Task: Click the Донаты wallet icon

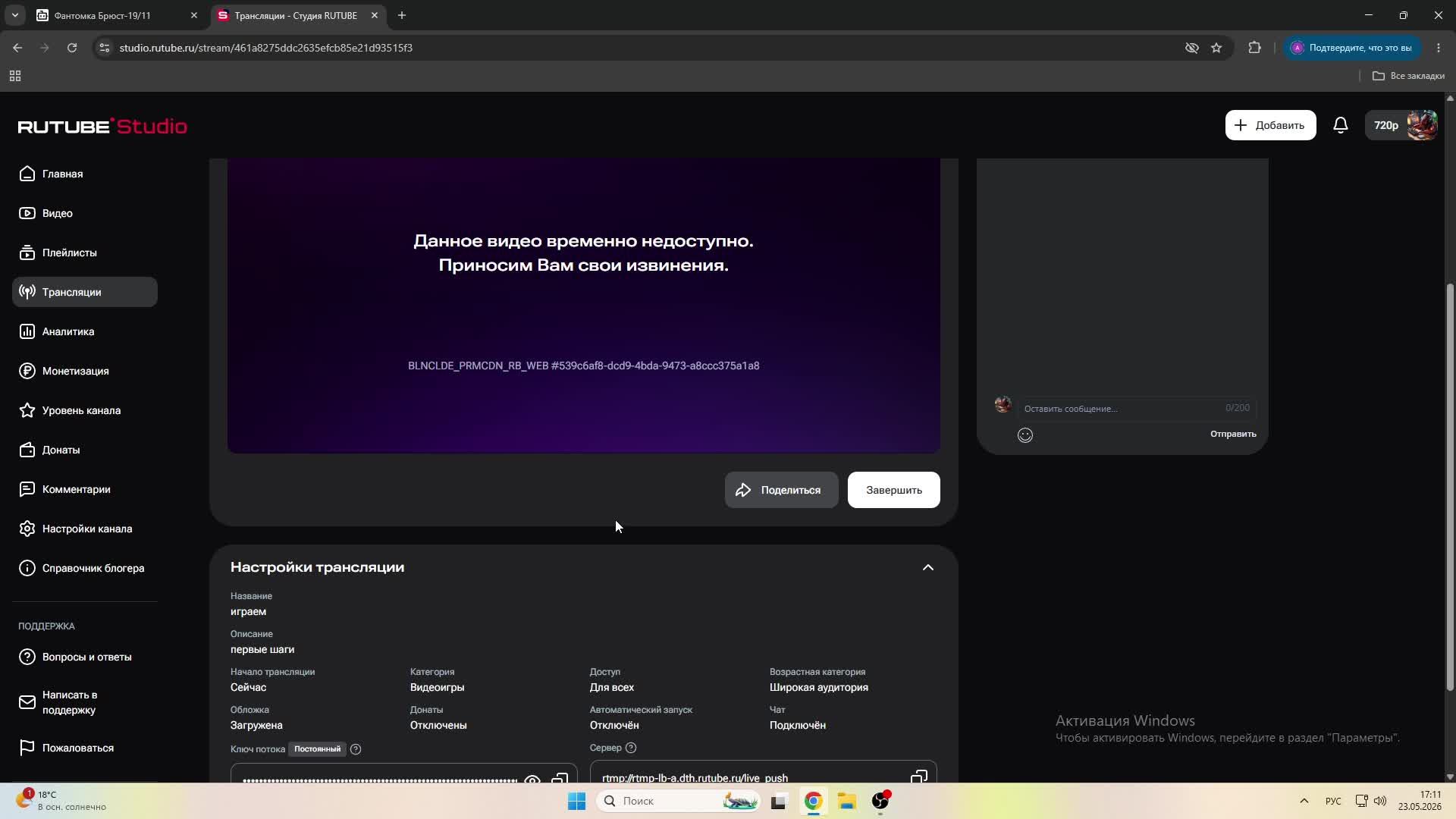Action: (27, 450)
